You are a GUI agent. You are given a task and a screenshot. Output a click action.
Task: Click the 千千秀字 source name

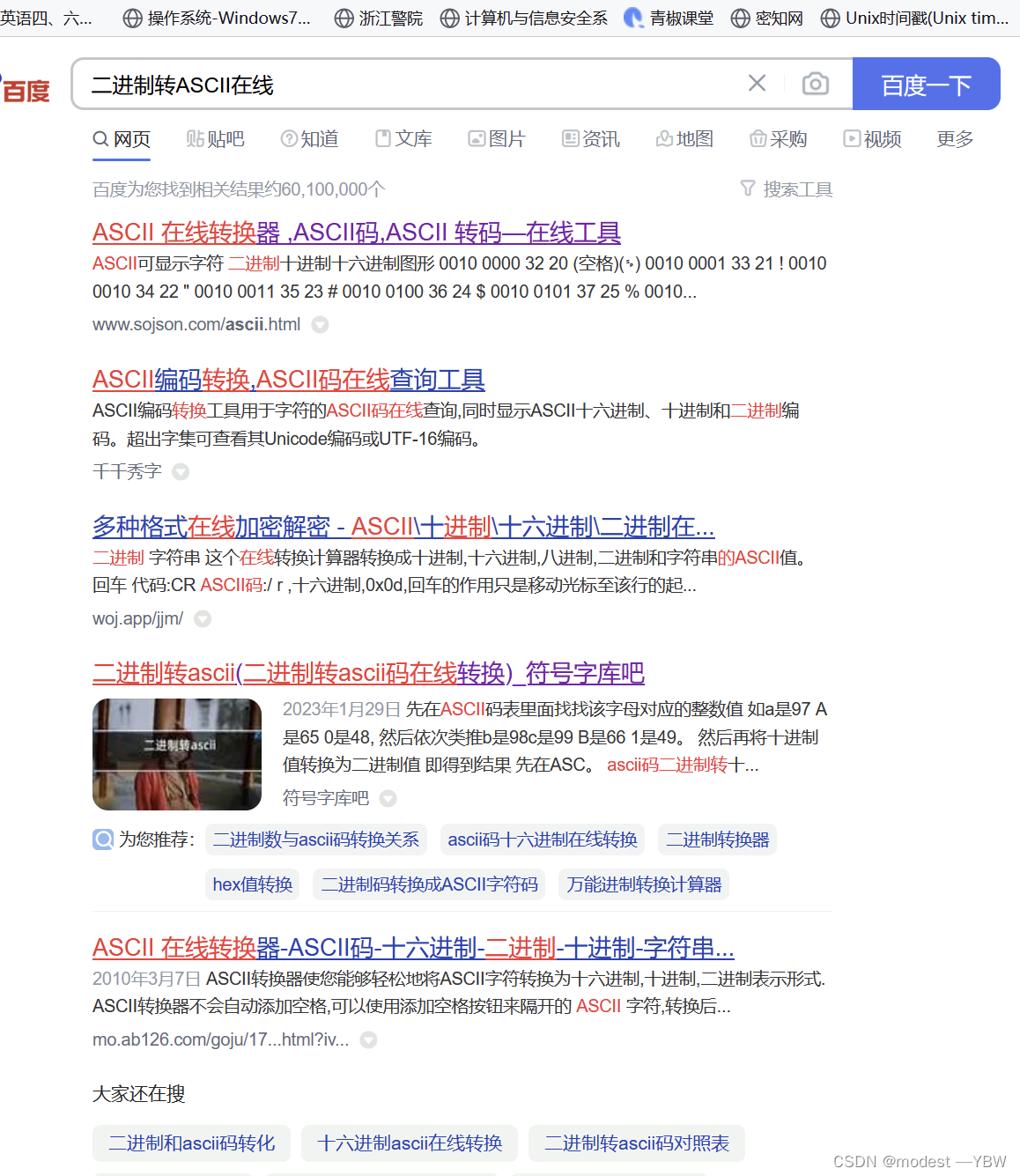pos(127,471)
